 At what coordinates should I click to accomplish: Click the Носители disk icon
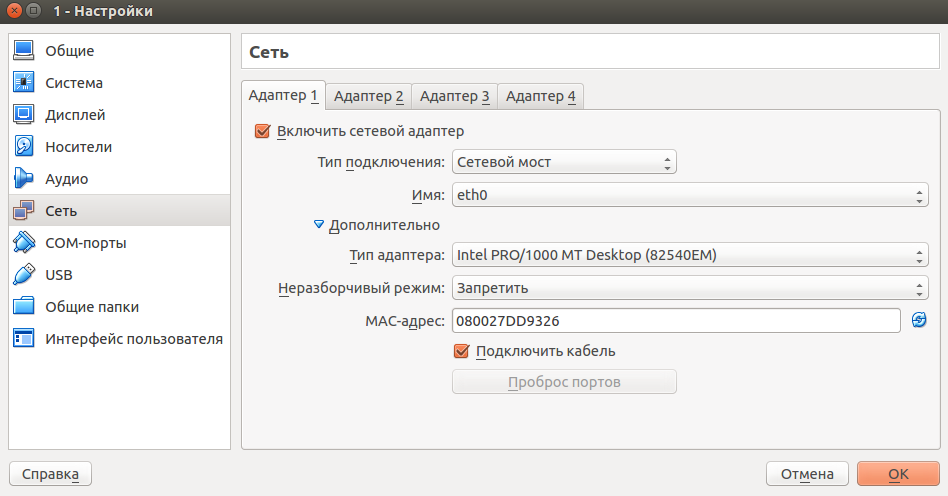[x=24, y=147]
